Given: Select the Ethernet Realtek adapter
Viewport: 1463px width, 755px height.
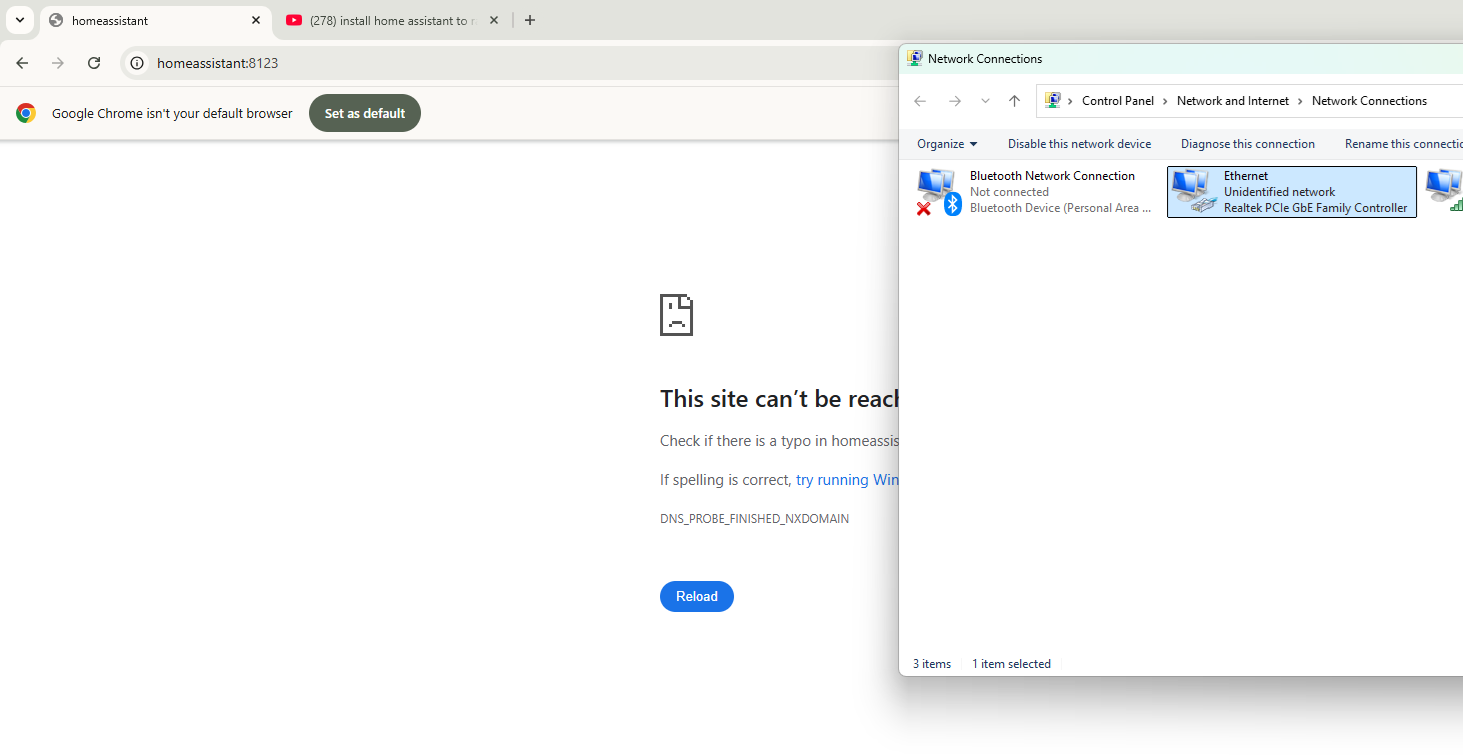Looking at the screenshot, I should [x=1291, y=192].
